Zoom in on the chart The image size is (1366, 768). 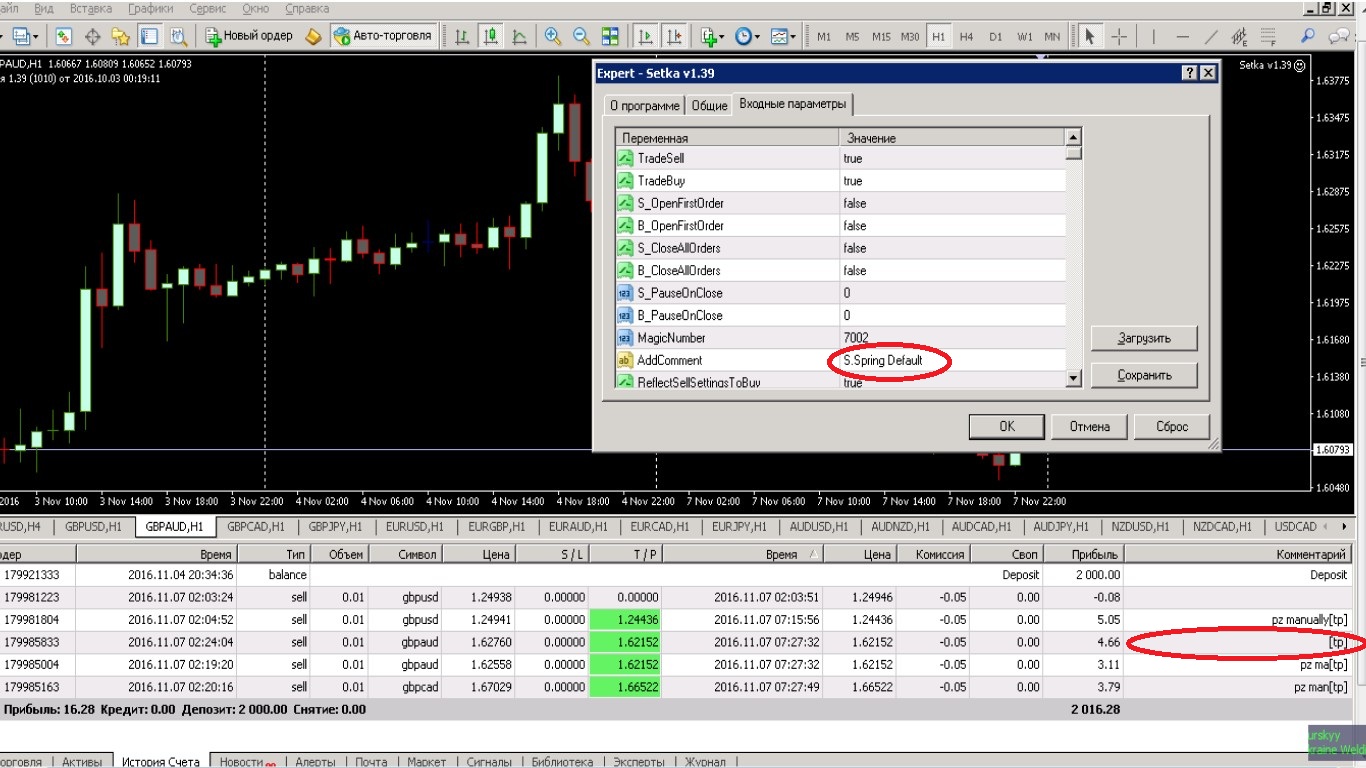pos(552,36)
